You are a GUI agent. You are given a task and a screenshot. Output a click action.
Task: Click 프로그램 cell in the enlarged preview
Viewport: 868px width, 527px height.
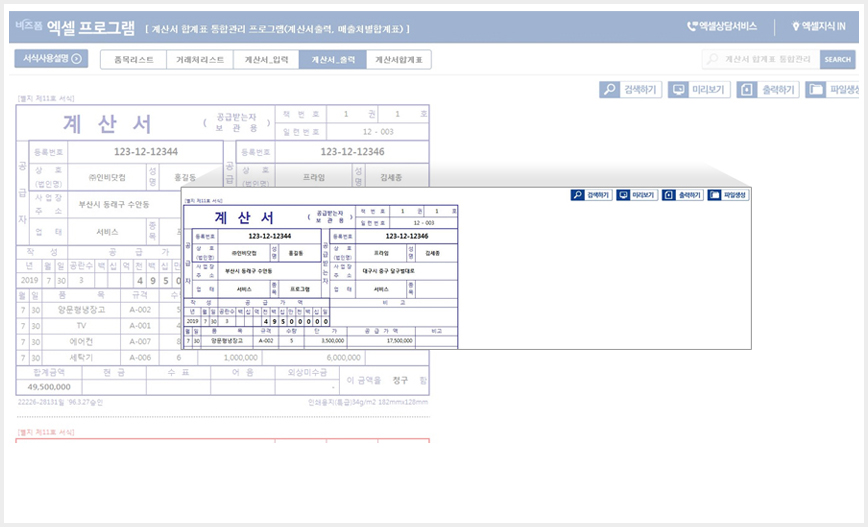(x=299, y=289)
